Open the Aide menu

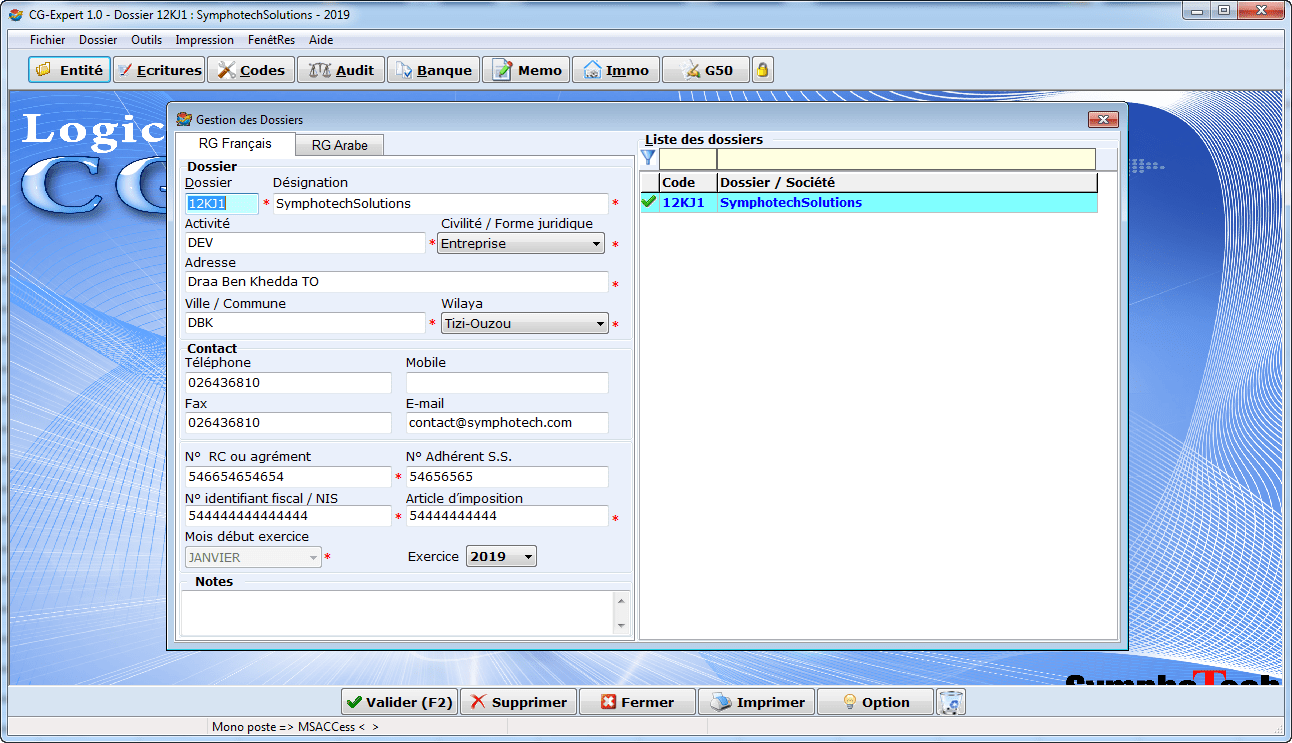[321, 40]
